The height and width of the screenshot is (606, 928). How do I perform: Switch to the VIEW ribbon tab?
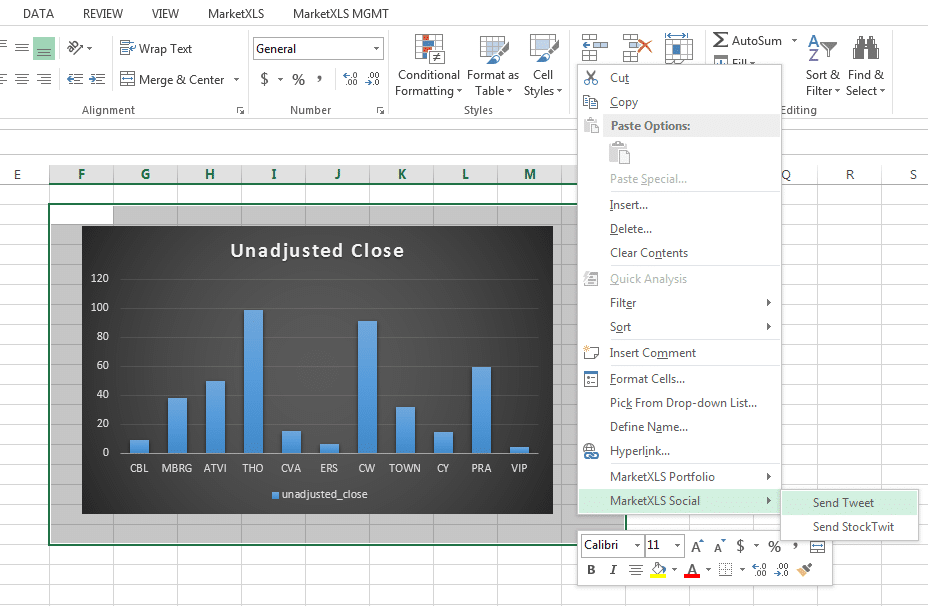pos(165,14)
